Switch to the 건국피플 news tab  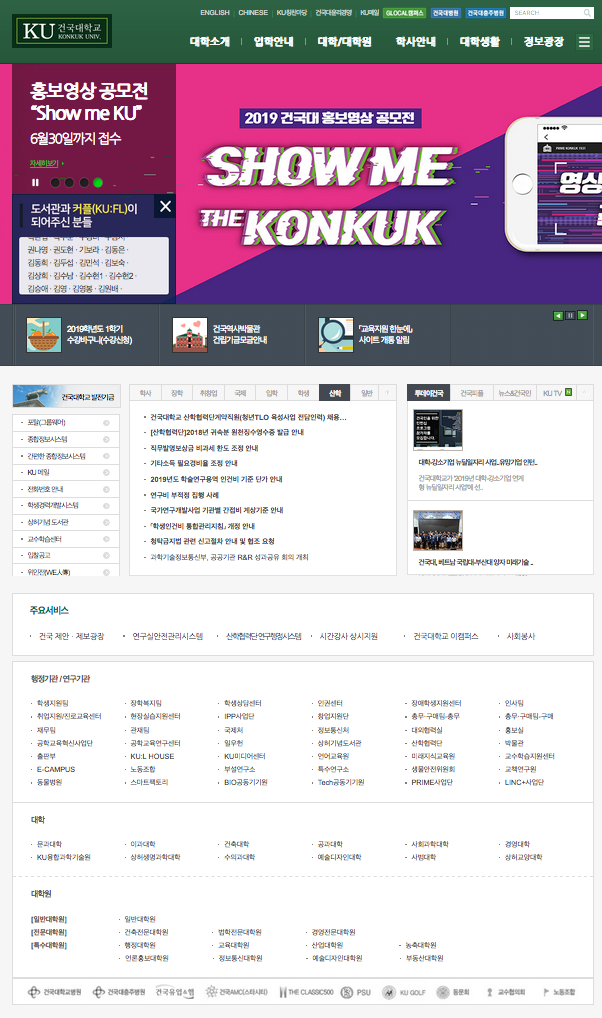[x=472, y=393]
